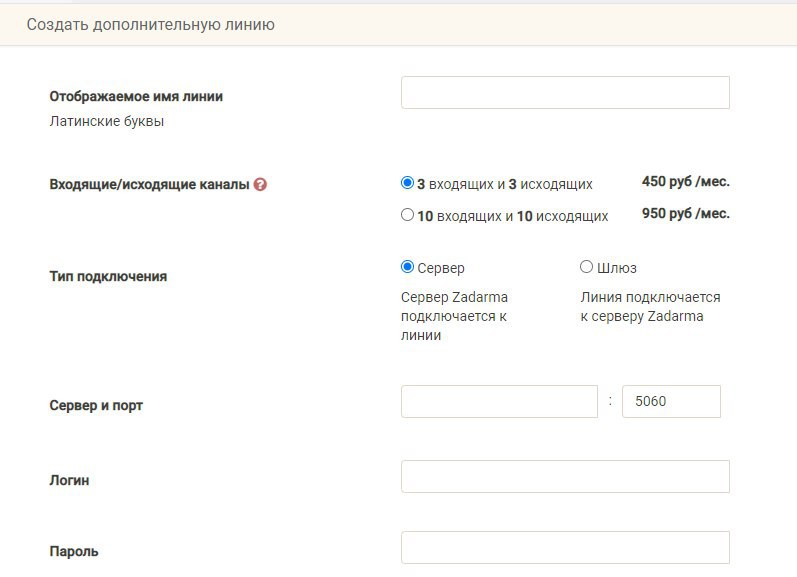Viewport: 797px width, 577px height.
Task: Focus the Логин text field
Action: 565,477
